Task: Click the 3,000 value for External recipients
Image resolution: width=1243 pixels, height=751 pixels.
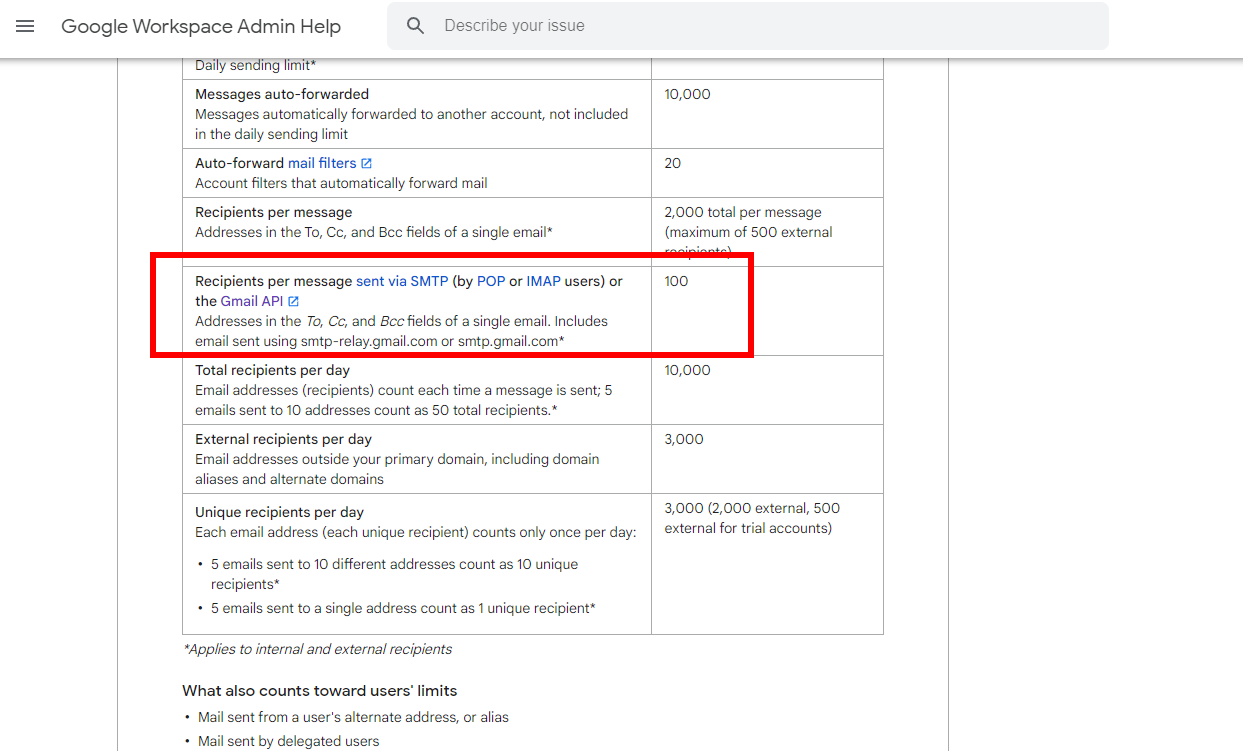Action: tap(684, 439)
